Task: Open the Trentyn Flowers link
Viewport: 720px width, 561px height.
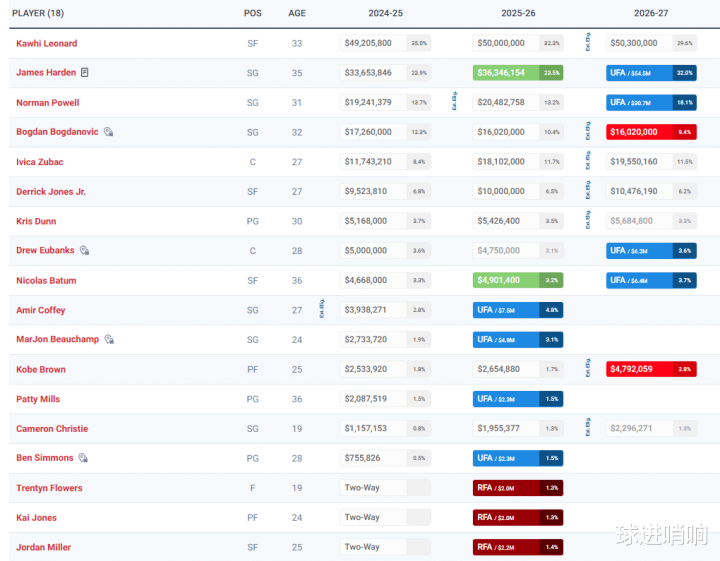Action: 49,488
